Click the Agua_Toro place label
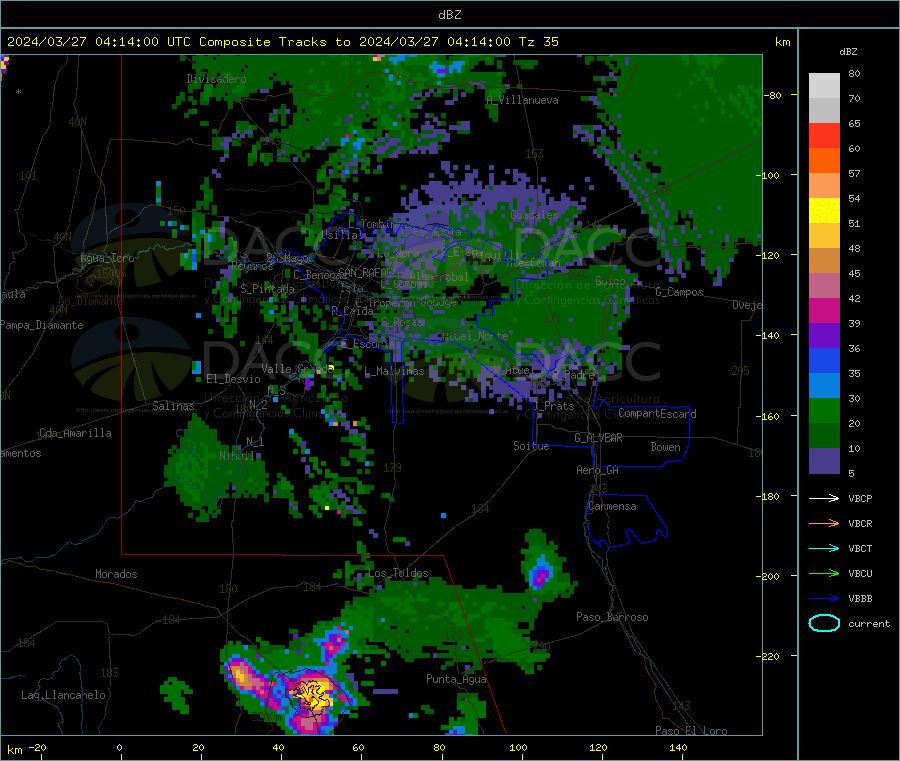Viewport: 900px width, 761px height. pyautogui.click(x=107, y=258)
